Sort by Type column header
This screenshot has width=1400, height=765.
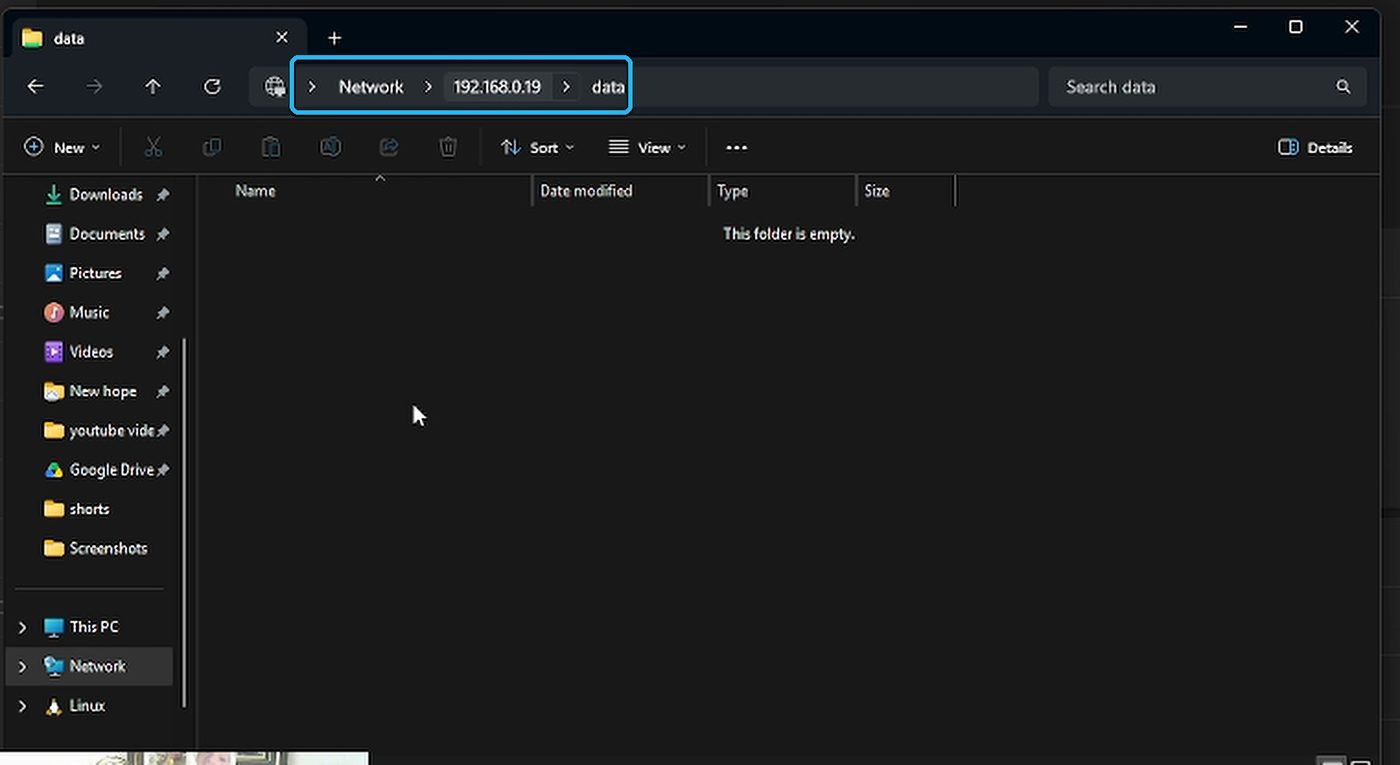click(732, 191)
